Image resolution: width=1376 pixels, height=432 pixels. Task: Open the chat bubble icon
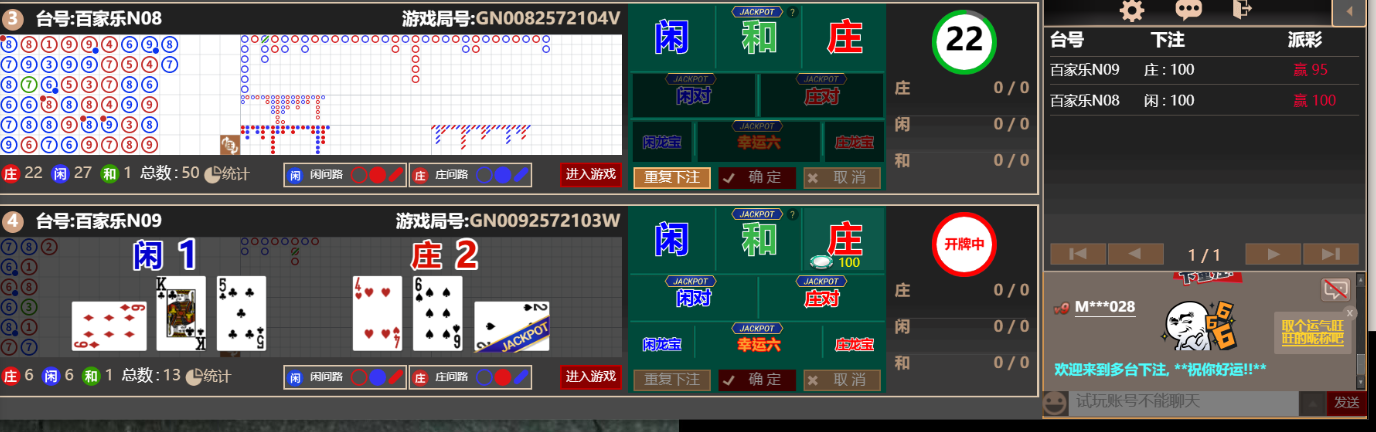(1188, 10)
